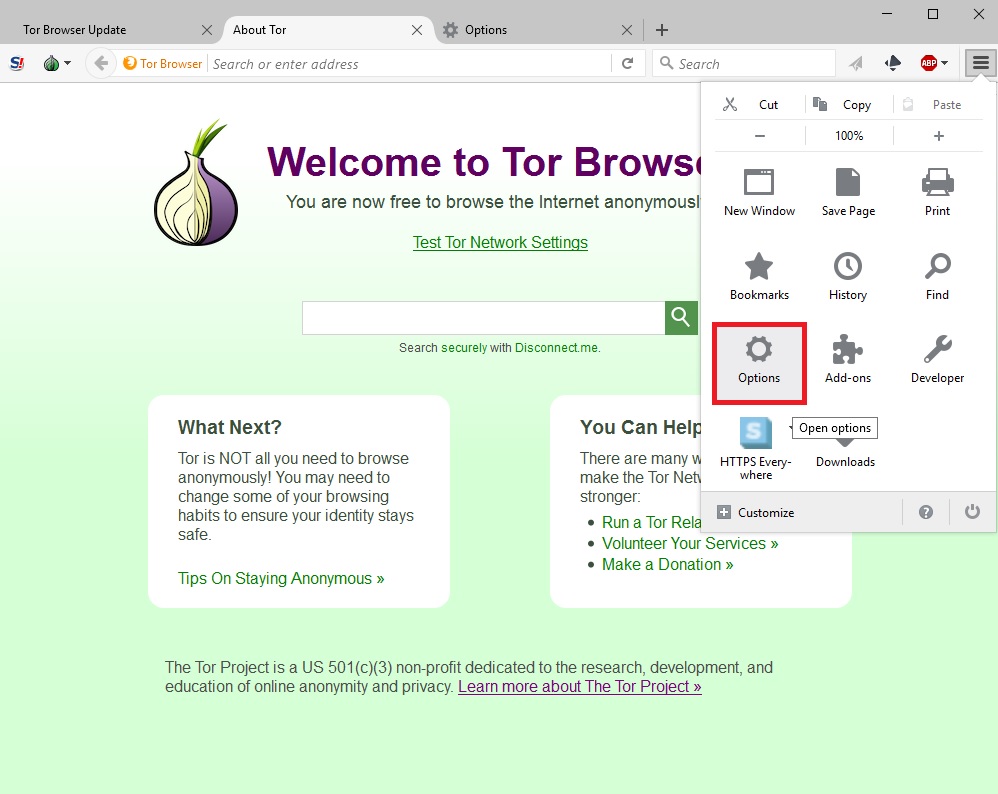Focus the address bar field
This screenshot has width=998, height=794.
(410, 64)
